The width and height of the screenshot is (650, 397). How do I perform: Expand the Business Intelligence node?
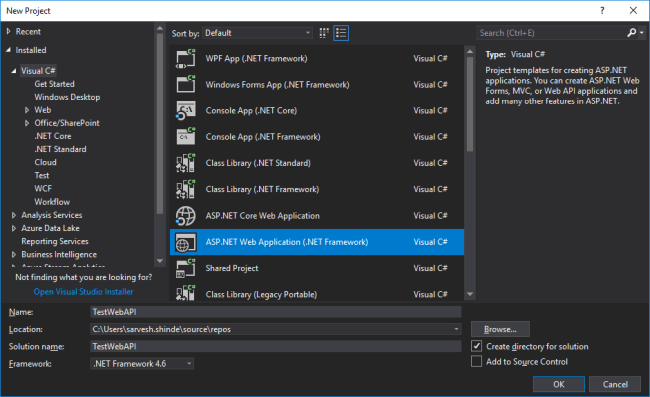pos(14,254)
